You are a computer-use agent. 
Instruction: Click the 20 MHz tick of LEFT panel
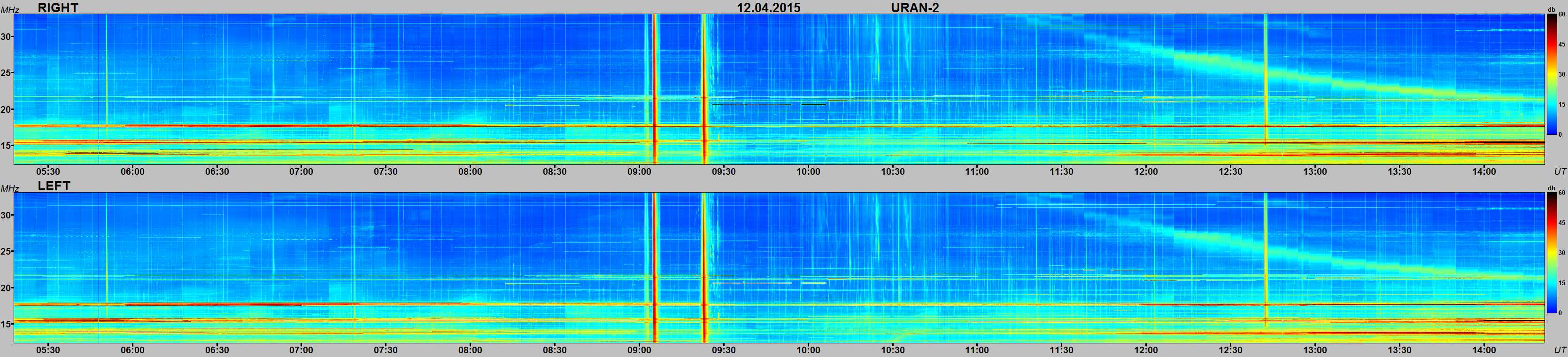click(6, 288)
